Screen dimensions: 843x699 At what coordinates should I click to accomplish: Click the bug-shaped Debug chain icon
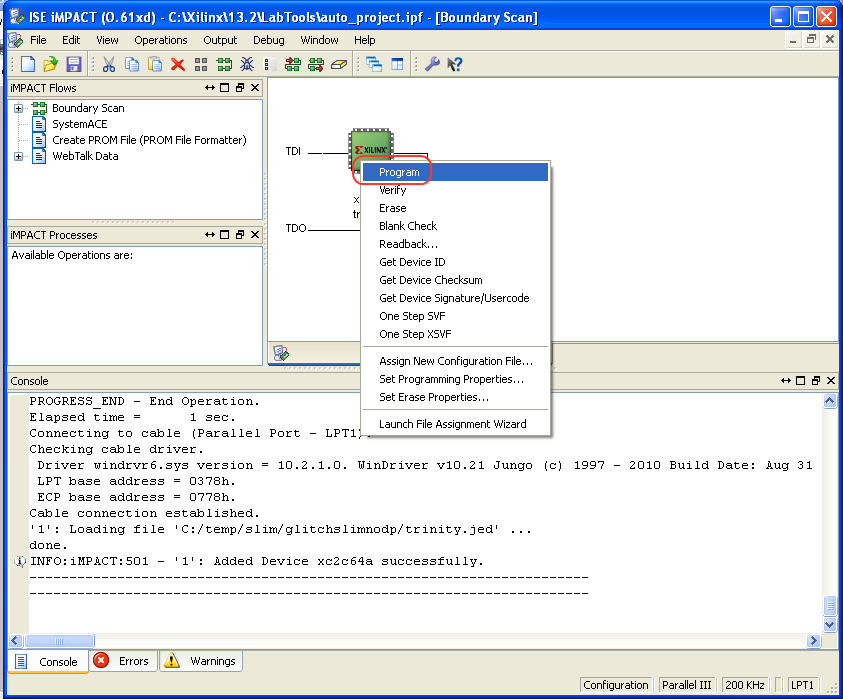click(247, 64)
